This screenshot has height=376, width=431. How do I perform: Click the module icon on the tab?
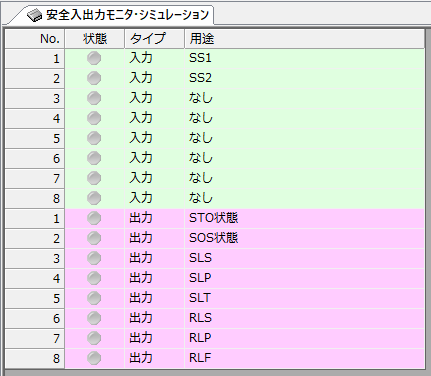[x=35, y=15]
